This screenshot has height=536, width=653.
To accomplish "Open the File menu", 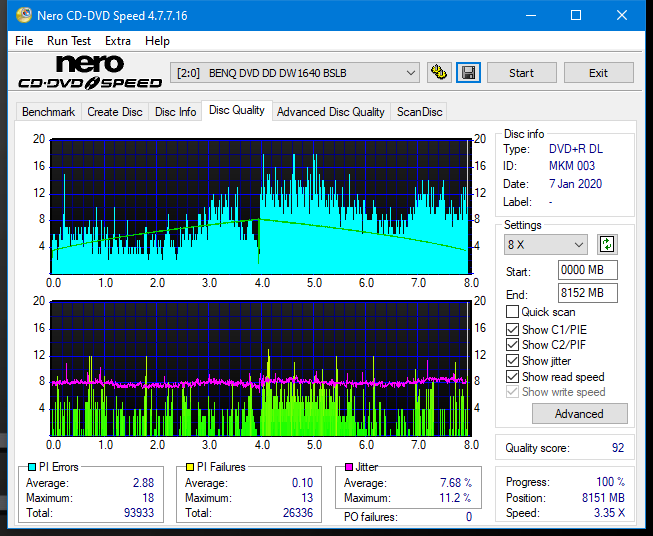I will (x=24, y=41).
